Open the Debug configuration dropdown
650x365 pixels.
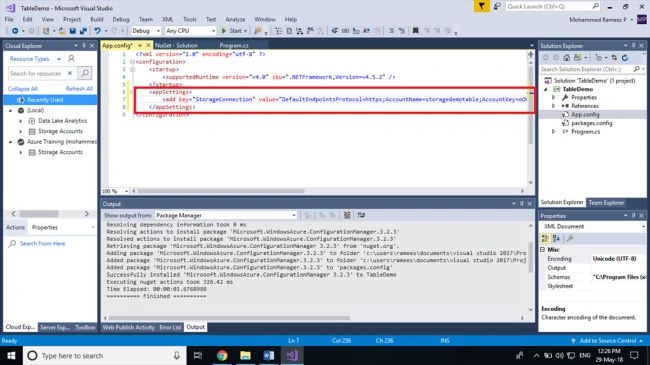coord(146,31)
